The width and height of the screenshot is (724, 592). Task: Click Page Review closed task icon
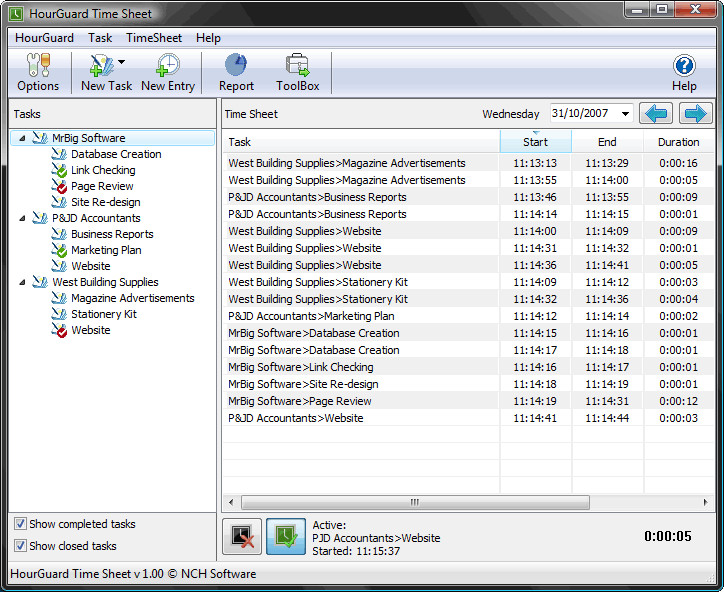tap(59, 186)
